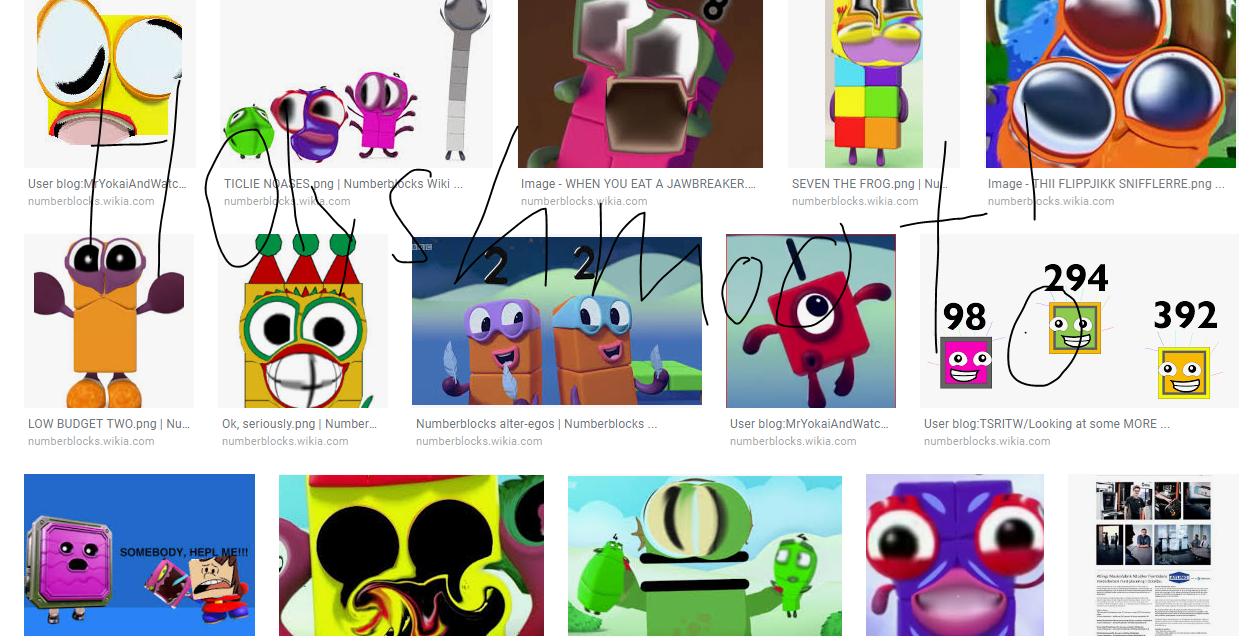Click the 'Ok, seriously.png' caption
The height and width of the screenshot is (636, 1245).
[x=300, y=424]
